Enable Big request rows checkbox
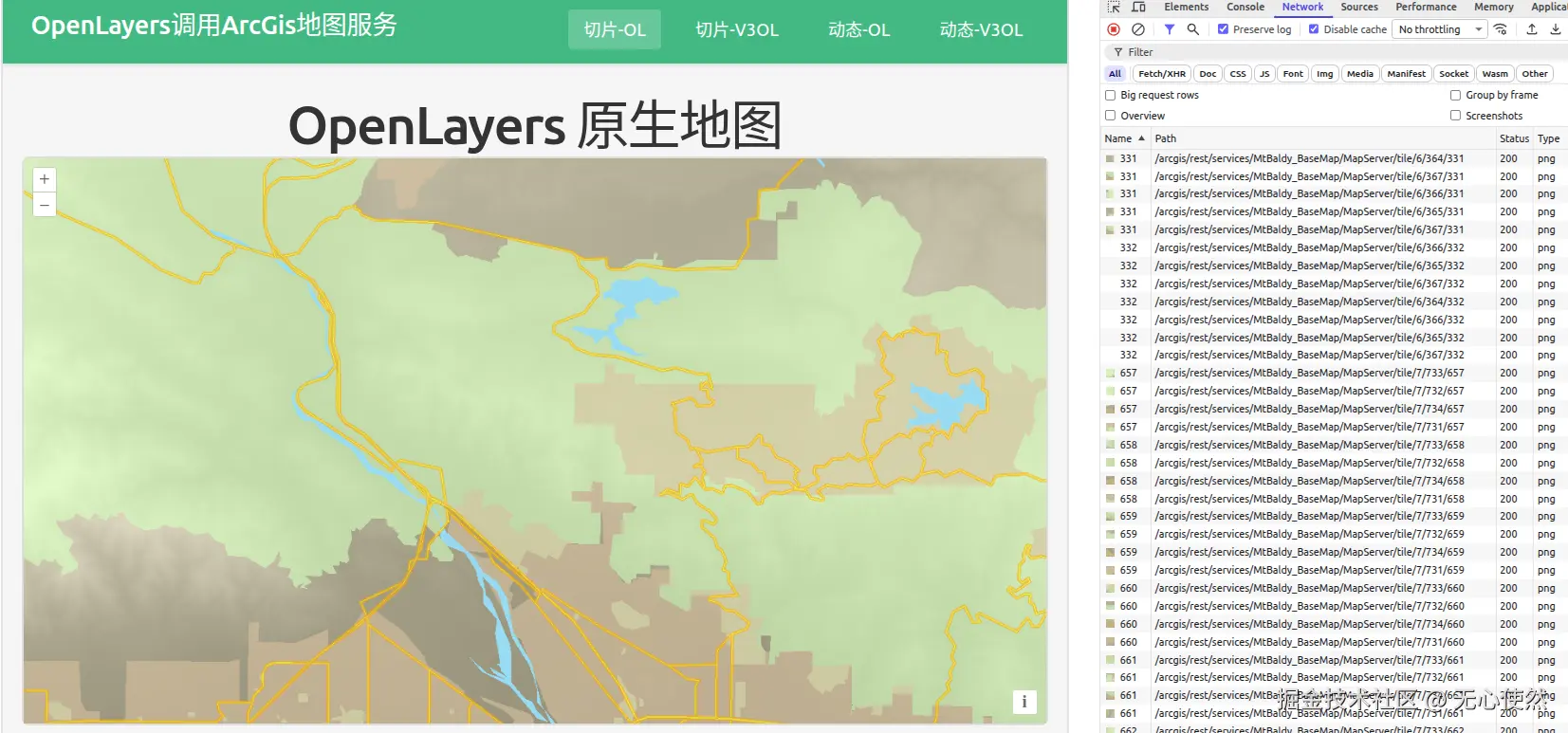This screenshot has height=733, width=1568. click(1111, 95)
